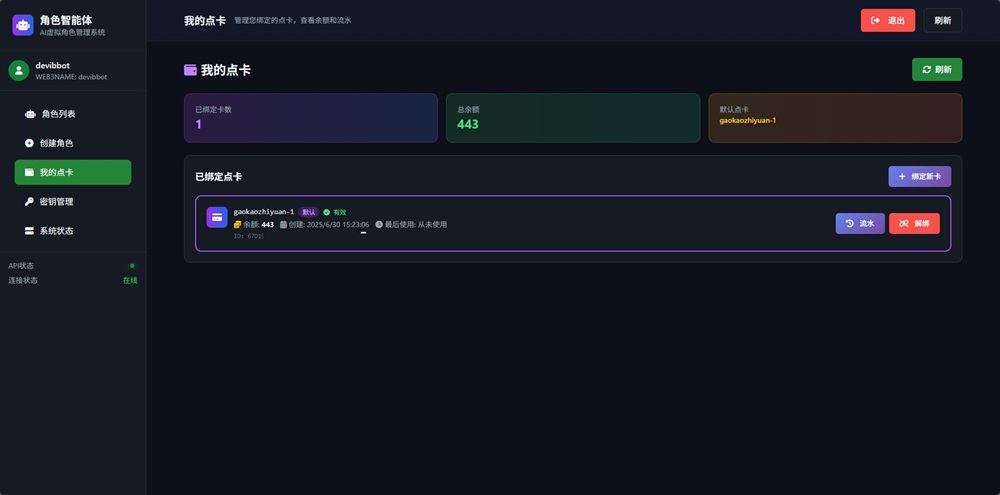Click the 总余额 stat card showing 443
Screen dimensions: 1000x495
point(573,118)
